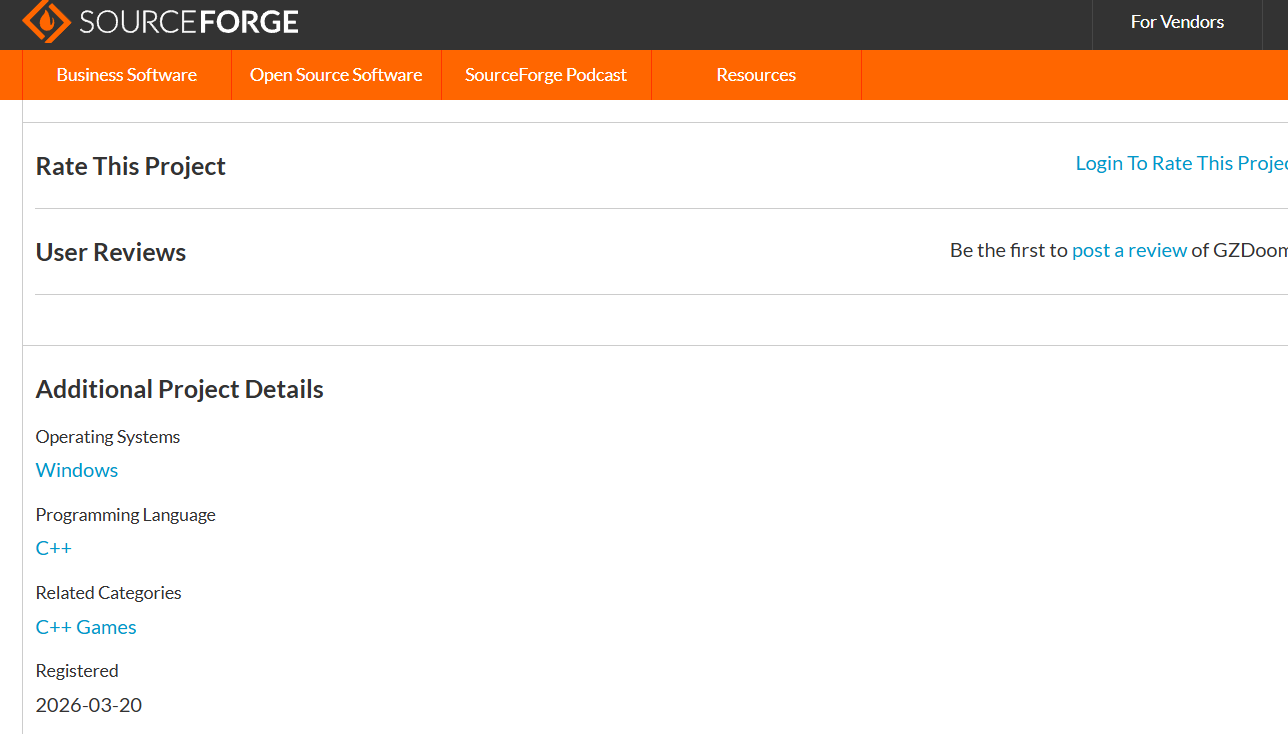Click the Programming Language label
1288x734 pixels.
pos(126,515)
